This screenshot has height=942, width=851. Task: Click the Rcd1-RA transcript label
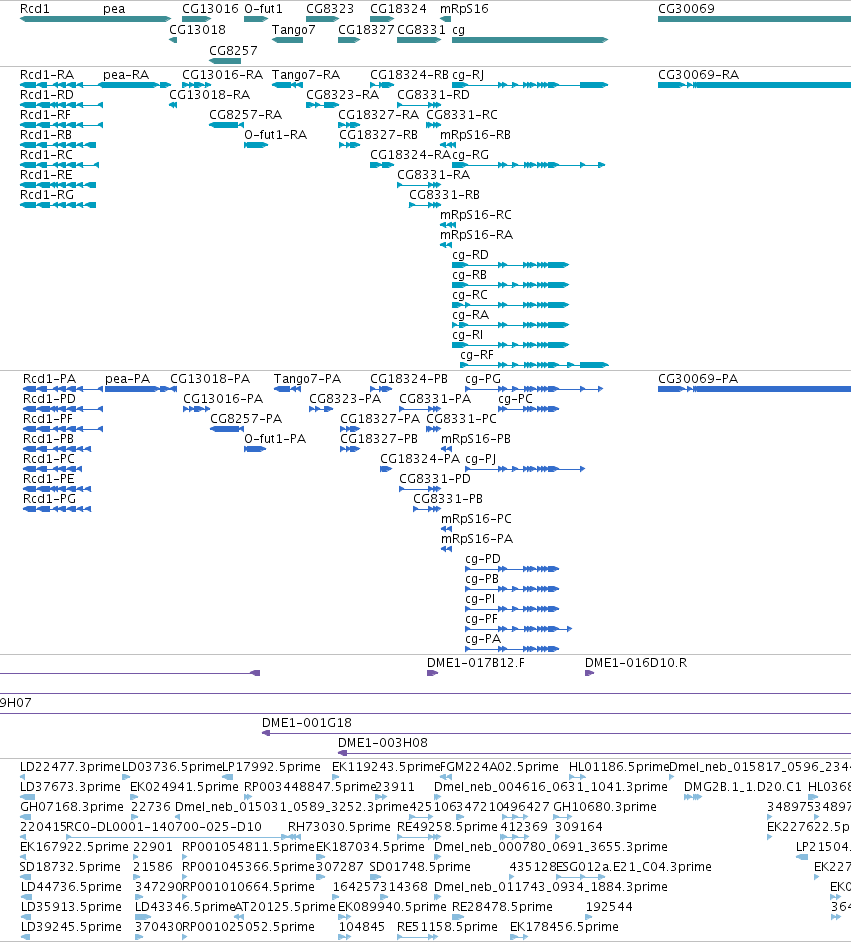(x=47, y=74)
